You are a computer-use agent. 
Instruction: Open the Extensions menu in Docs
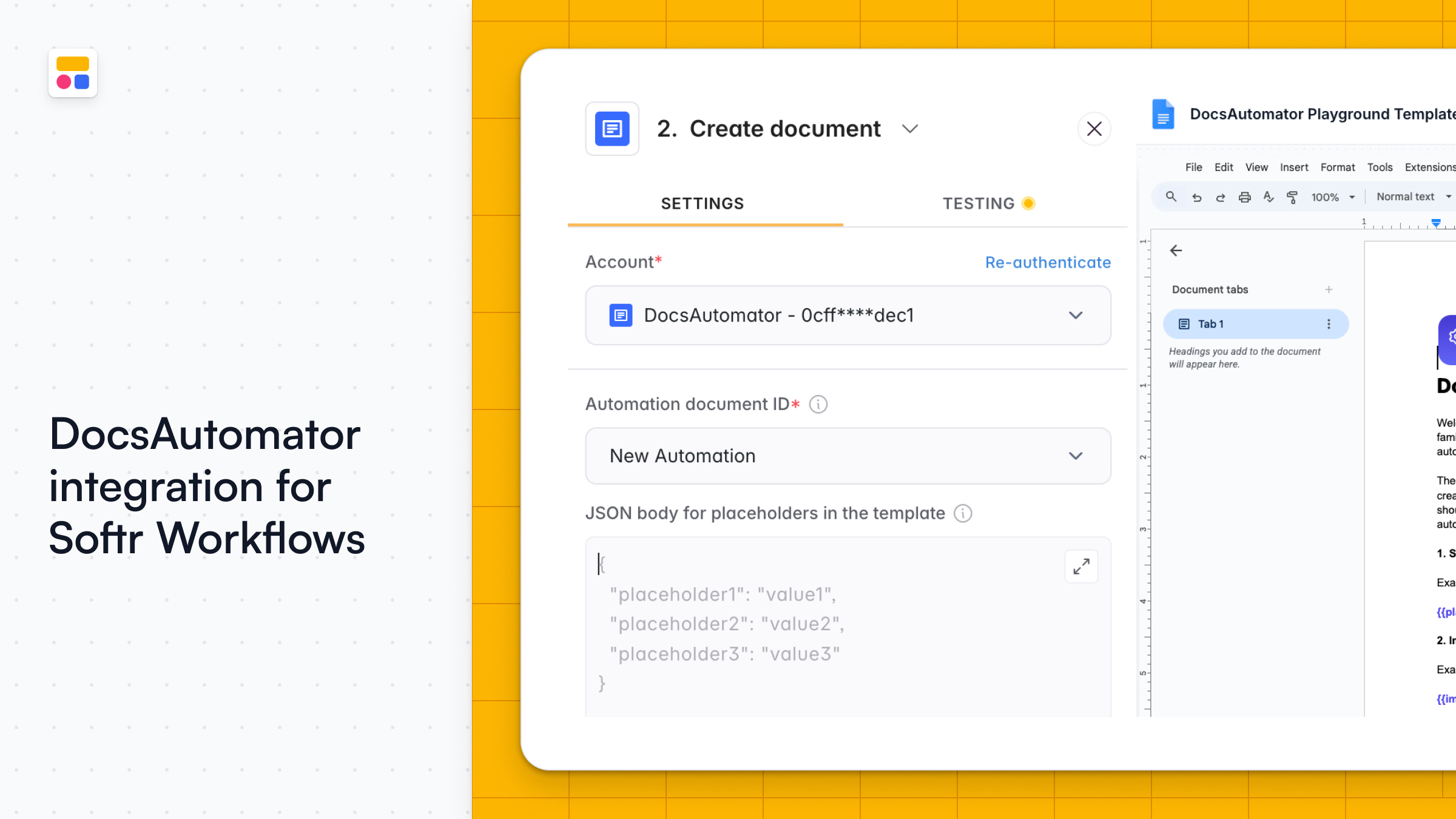tap(1430, 167)
